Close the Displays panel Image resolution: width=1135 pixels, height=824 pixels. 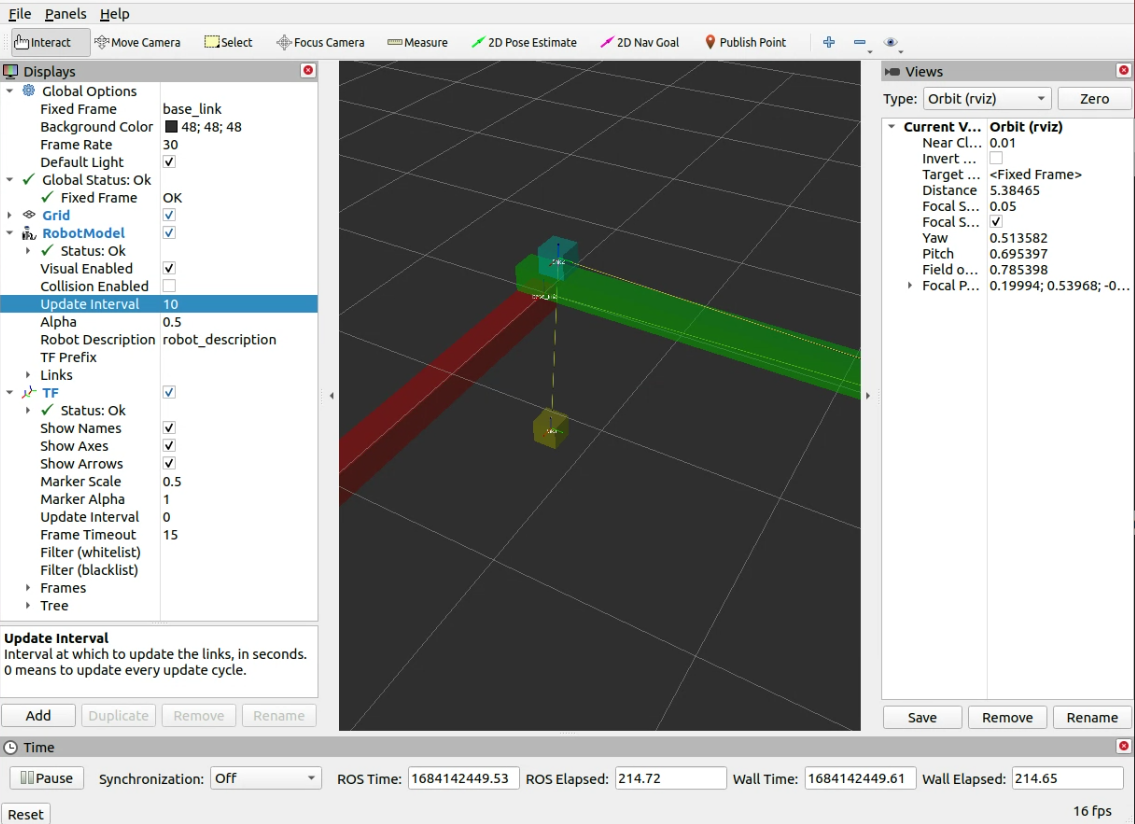coord(308,70)
